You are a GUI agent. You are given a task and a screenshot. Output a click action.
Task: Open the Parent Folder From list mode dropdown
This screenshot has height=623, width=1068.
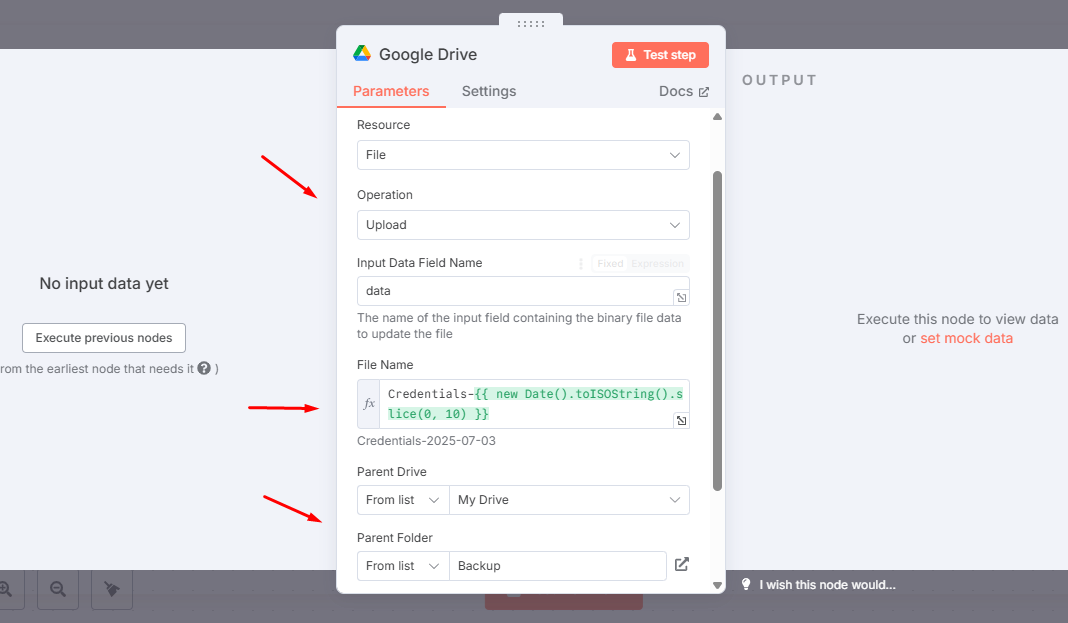click(x=403, y=566)
